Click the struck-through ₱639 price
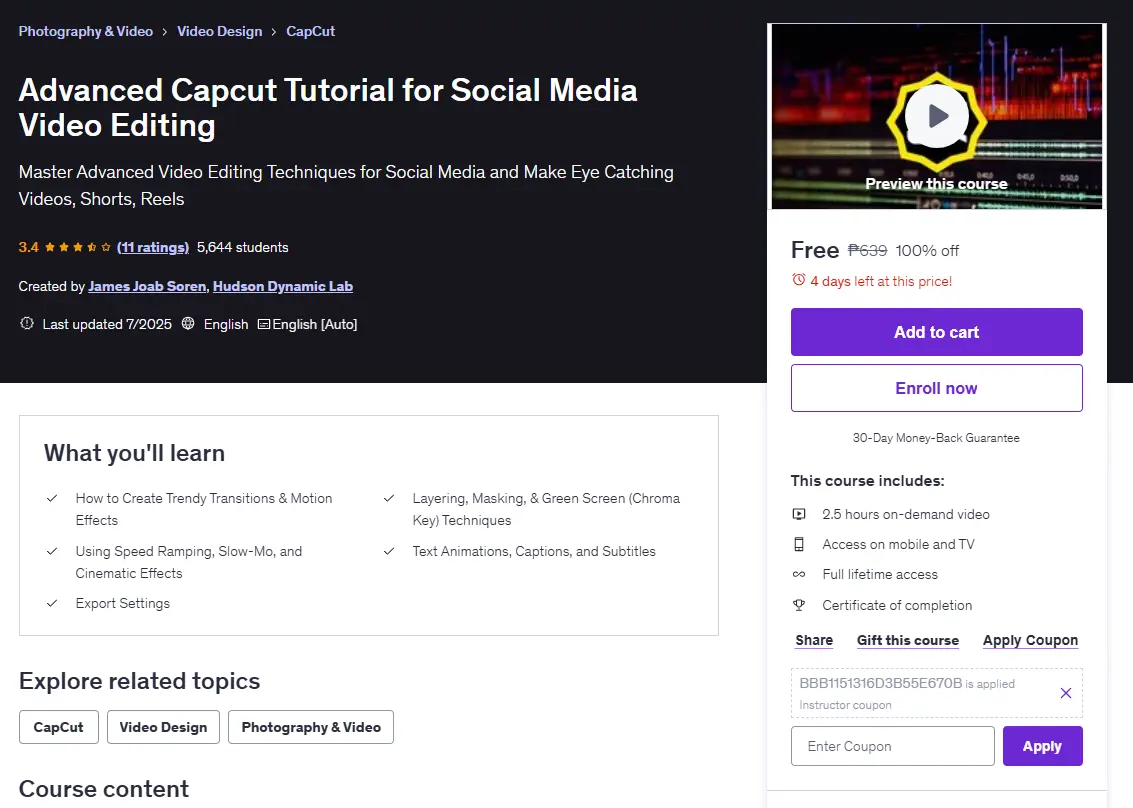This screenshot has width=1133, height=808. coord(867,250)
